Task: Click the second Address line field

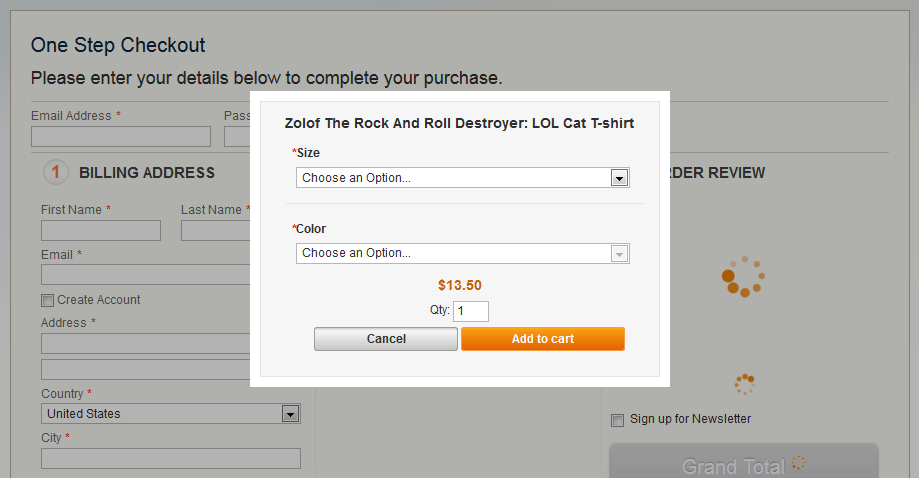Action: (146, 370)
